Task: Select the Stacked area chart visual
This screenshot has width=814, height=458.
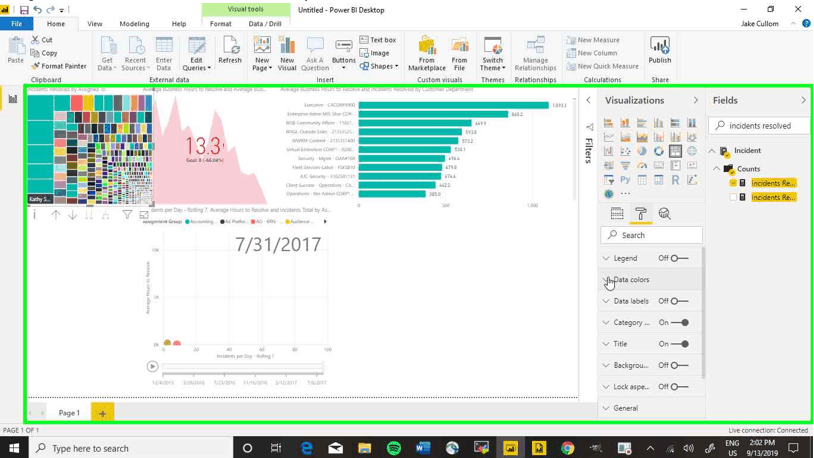Action: click(642, 137)
